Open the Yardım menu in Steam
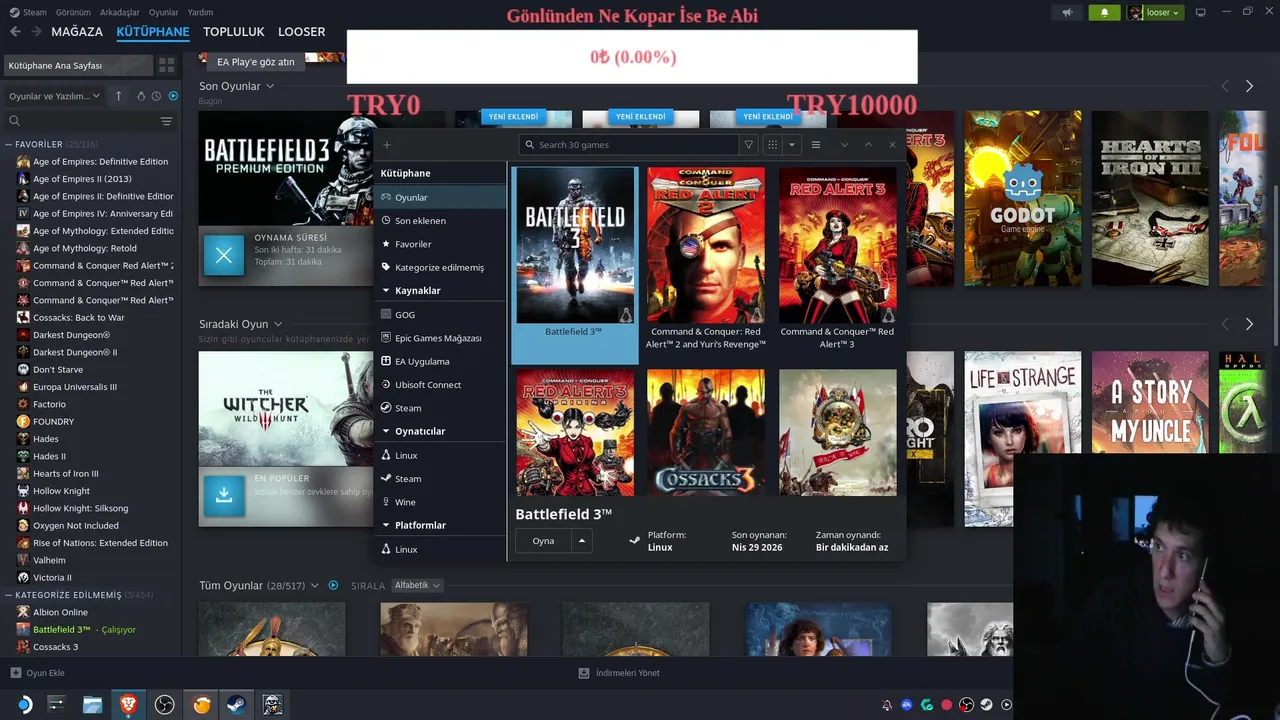 [200, 12]
